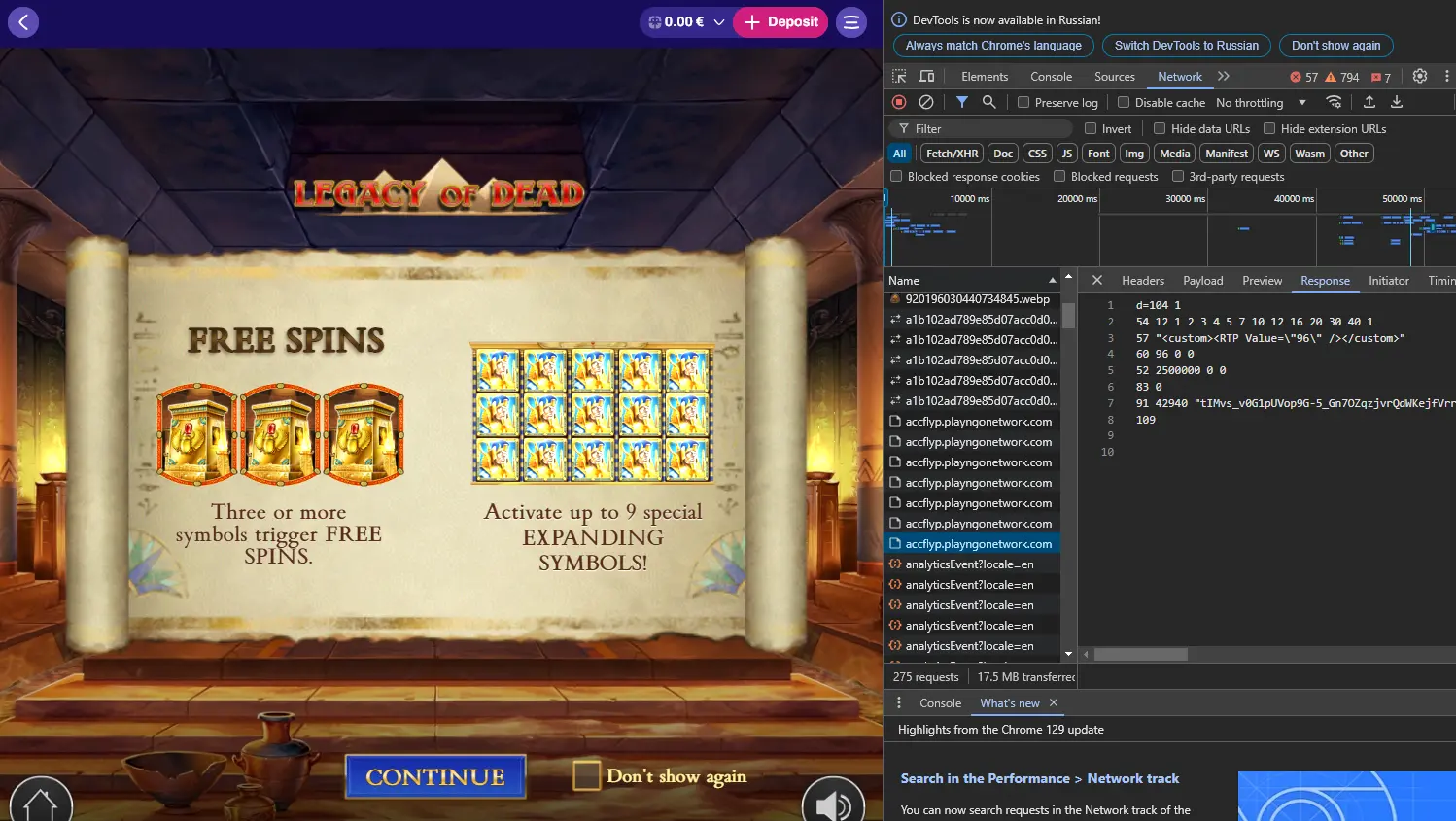Dismiss info icon in language banner
Screen dimensions: 1456x821
[899, 19]
